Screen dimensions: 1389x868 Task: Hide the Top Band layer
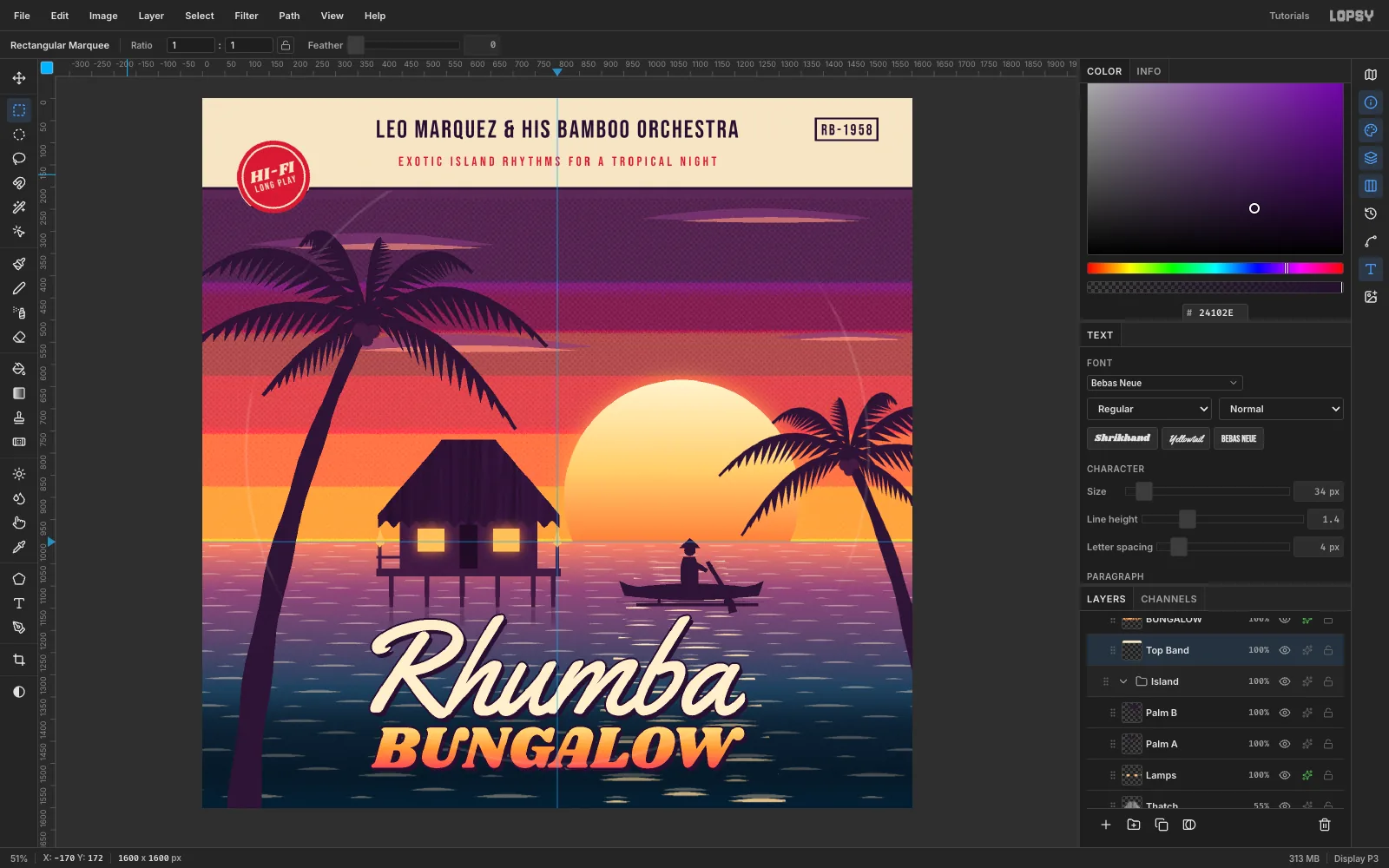tap(1285, 650)
